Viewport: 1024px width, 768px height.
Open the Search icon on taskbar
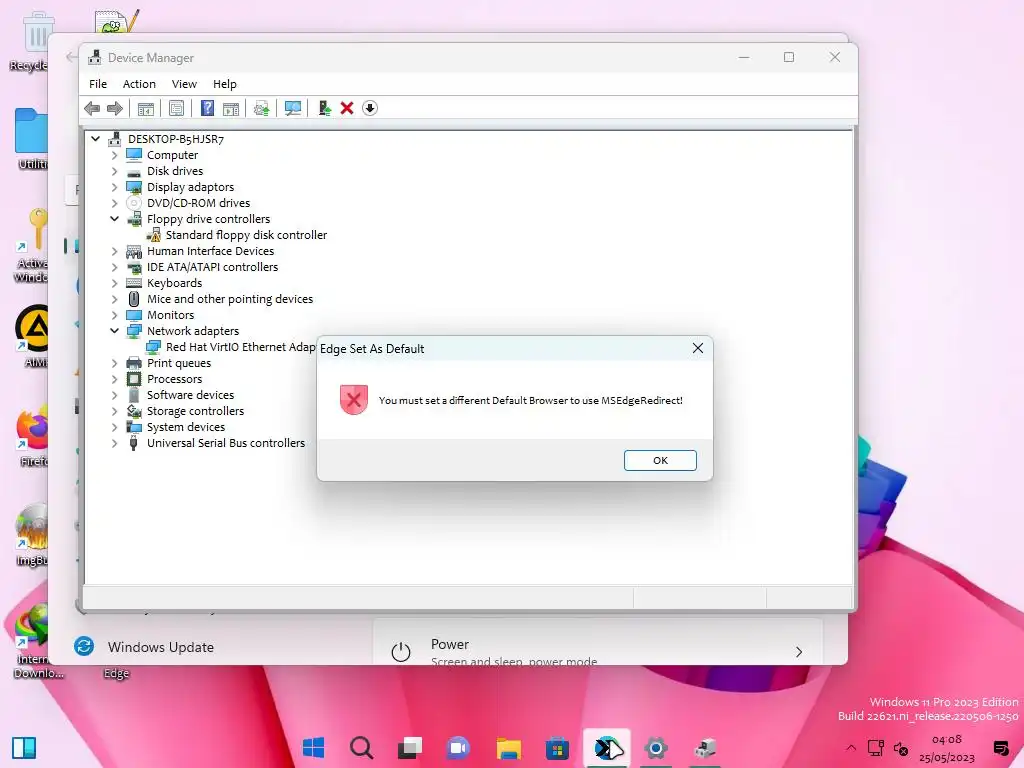pos(361,748)
